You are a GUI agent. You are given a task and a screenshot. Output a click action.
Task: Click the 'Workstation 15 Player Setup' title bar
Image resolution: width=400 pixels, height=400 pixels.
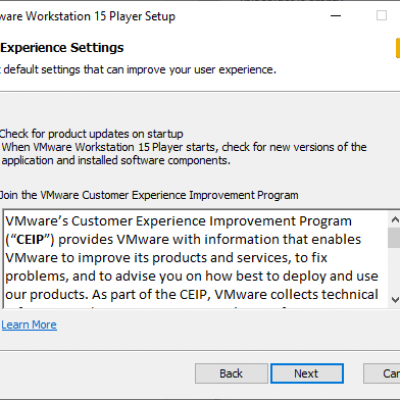pyautogui.click(x=88, y=16)
